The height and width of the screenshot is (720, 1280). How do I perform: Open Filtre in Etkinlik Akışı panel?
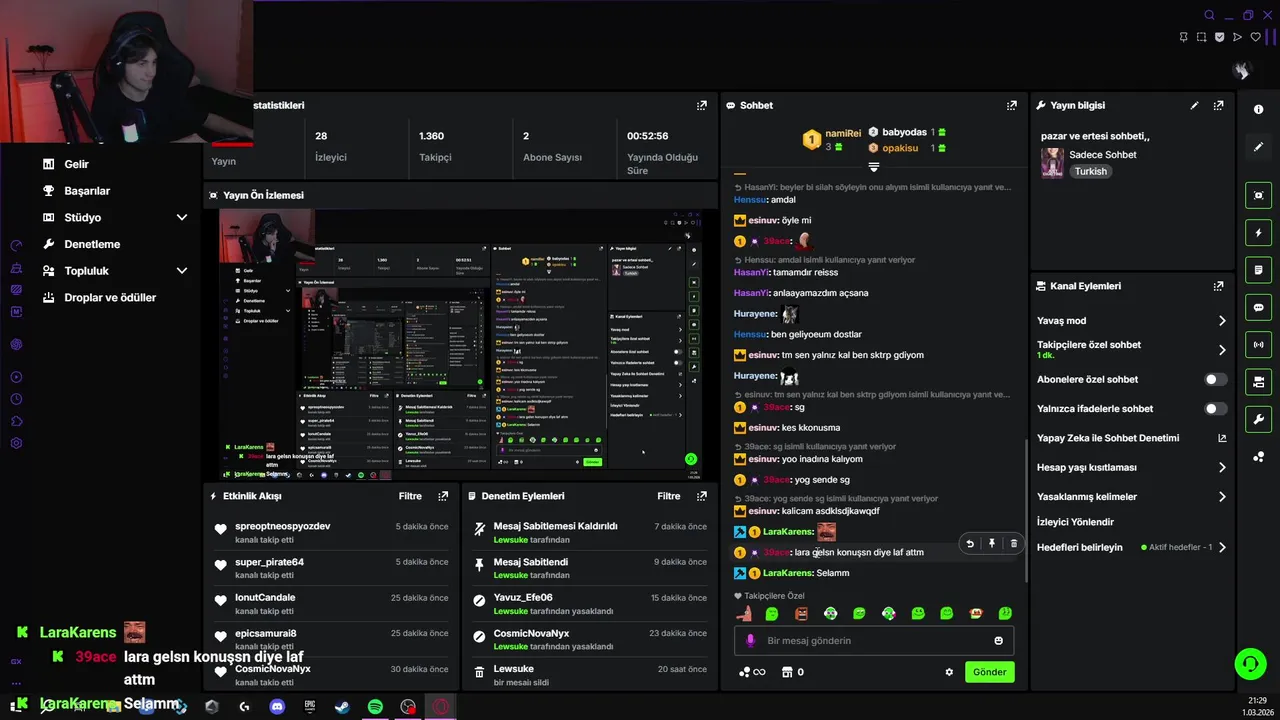tap(410, 496)
